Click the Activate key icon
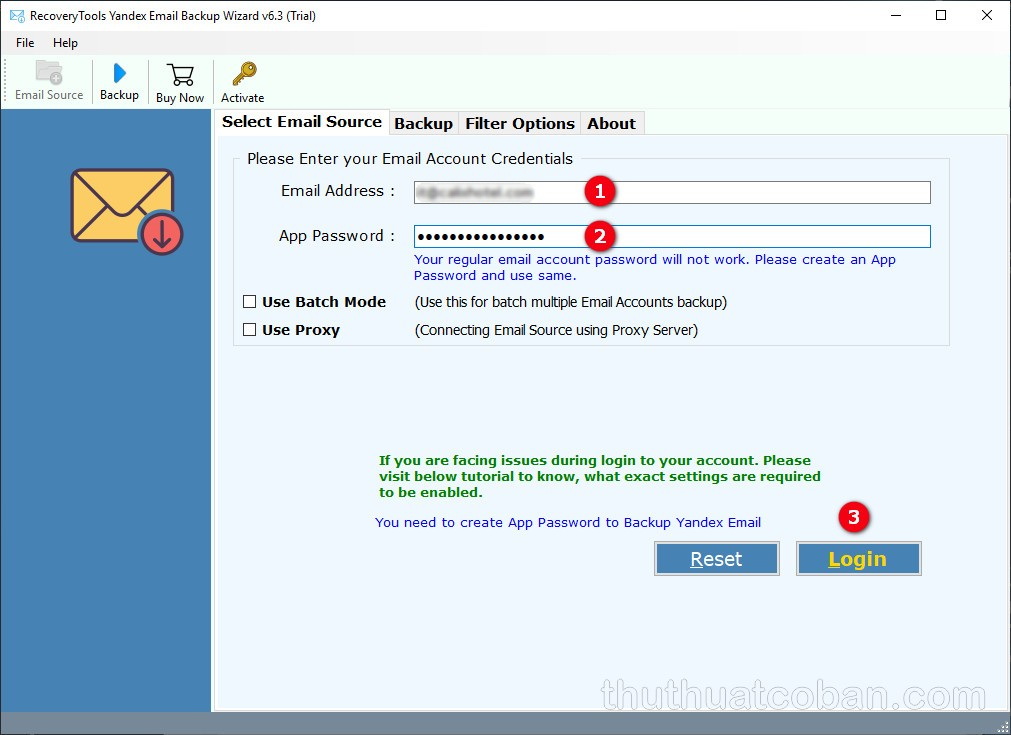The width and height of the screenshot is (1011, 735). pyautogui.click(x=243, y=75)
